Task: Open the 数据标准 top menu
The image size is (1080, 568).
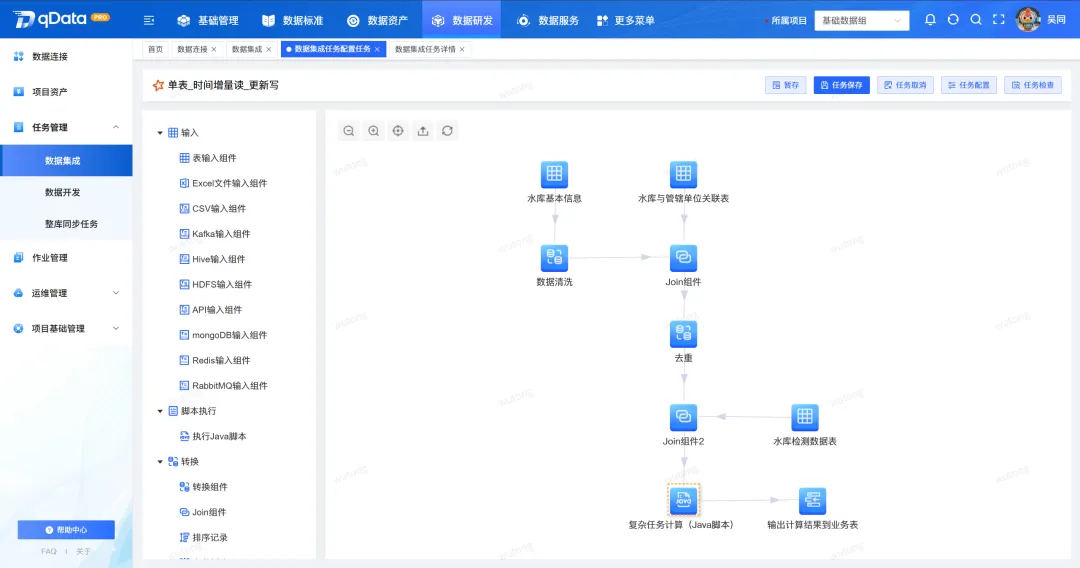Action: (293, 21)
